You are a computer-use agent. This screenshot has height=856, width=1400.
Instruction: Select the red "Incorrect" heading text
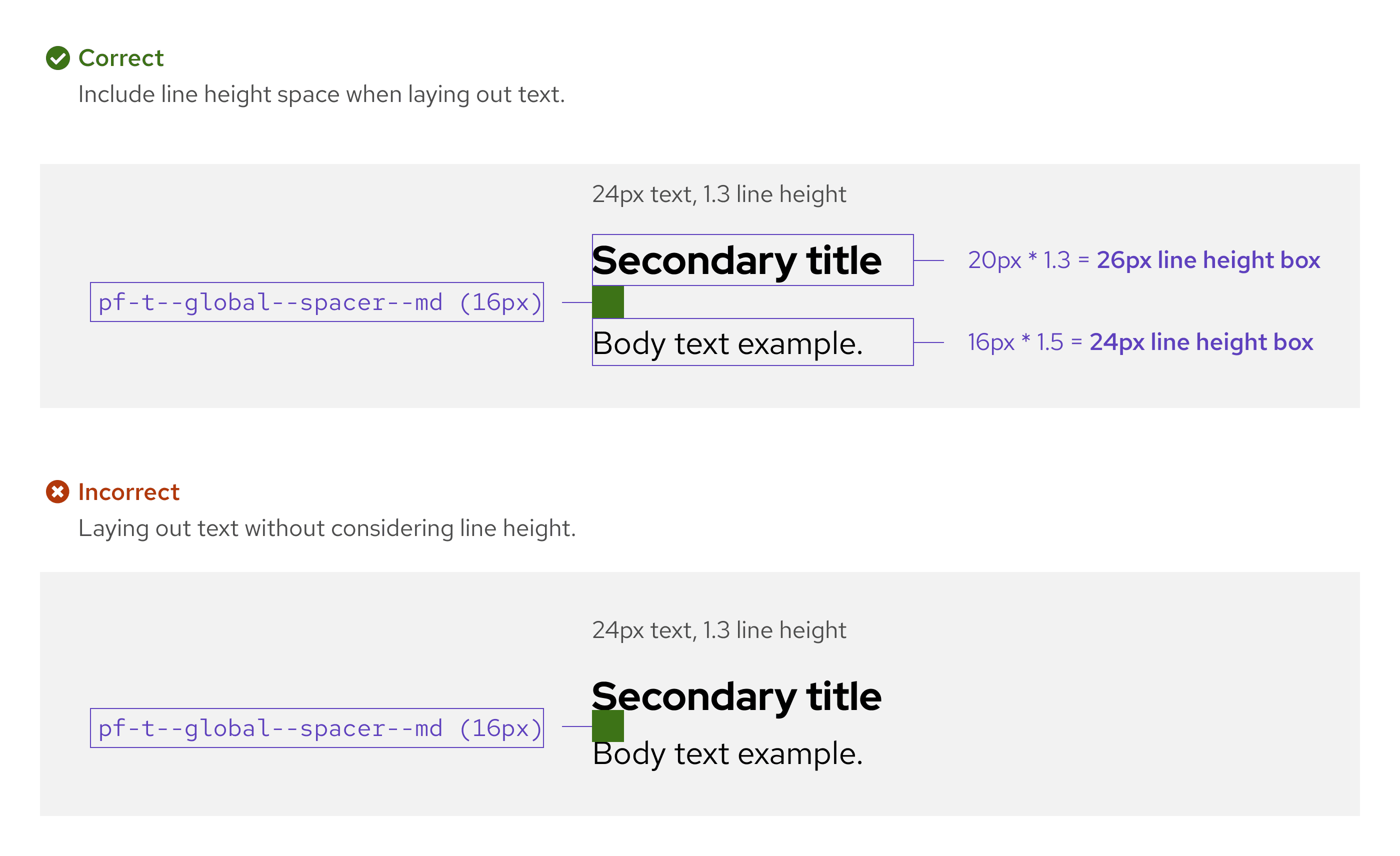click(x=128, y=492)
